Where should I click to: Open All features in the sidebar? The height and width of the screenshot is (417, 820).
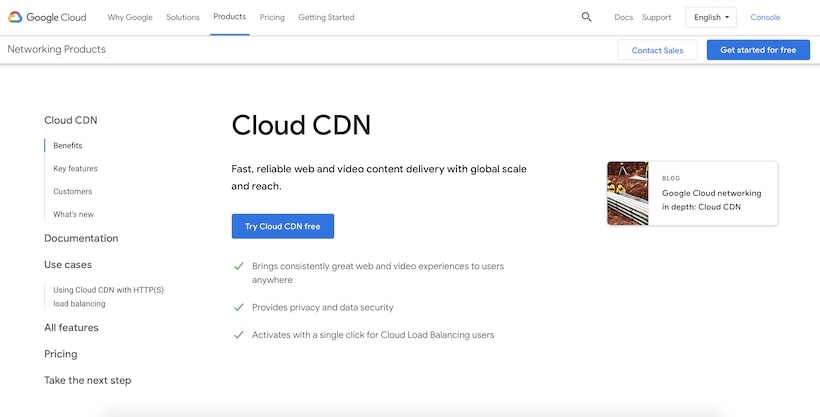coord(71,328)
